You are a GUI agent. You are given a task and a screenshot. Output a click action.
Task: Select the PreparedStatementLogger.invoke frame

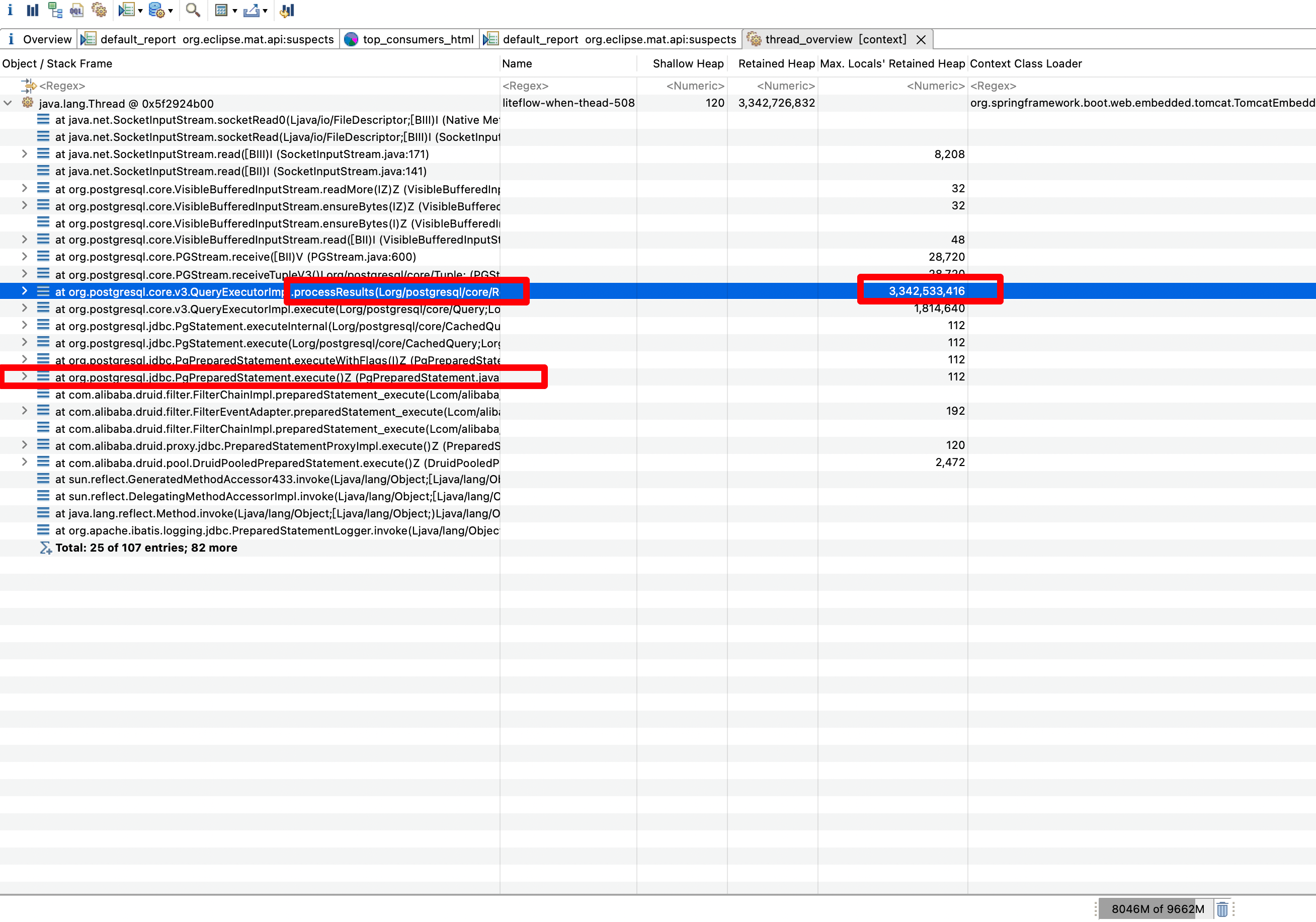pyautogui.click(x=277, y=530)
